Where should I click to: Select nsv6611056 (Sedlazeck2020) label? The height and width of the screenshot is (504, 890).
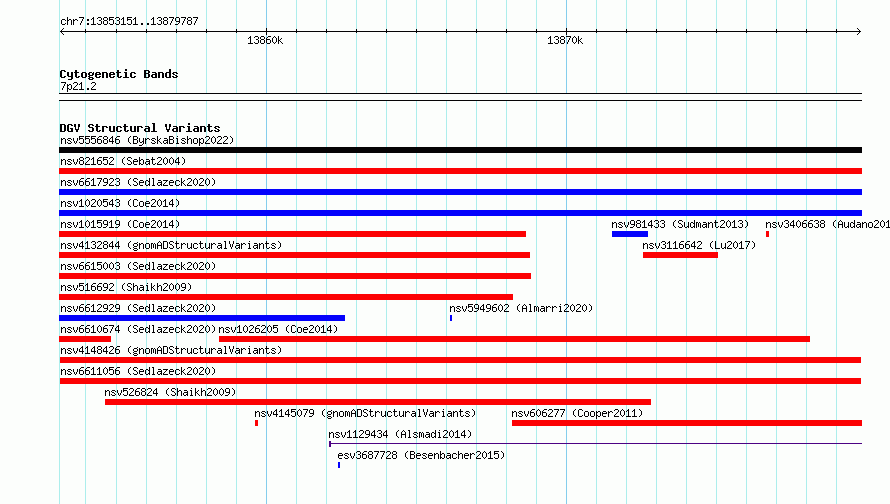pyautogui.click(x=138, y=371)
